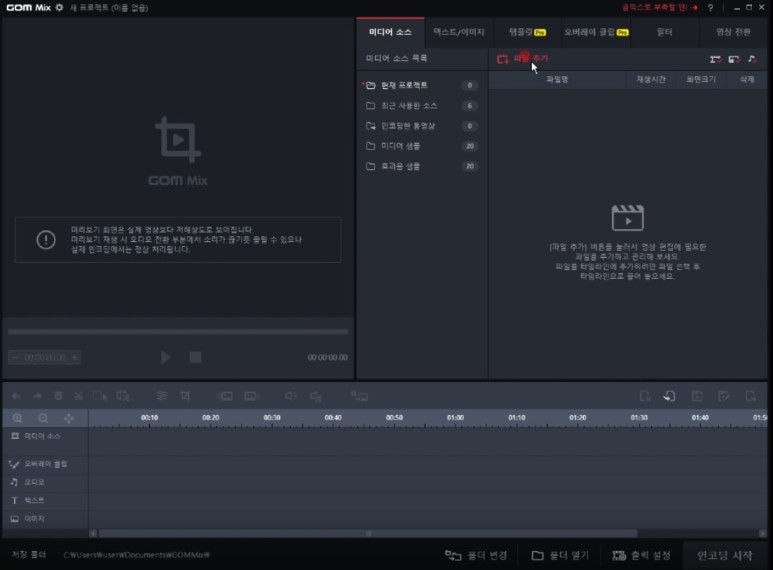This screenshot has width=773, height=570.
Task: Click the delete trash icon in timeline toolbar
Action: [x=58, y=396]
